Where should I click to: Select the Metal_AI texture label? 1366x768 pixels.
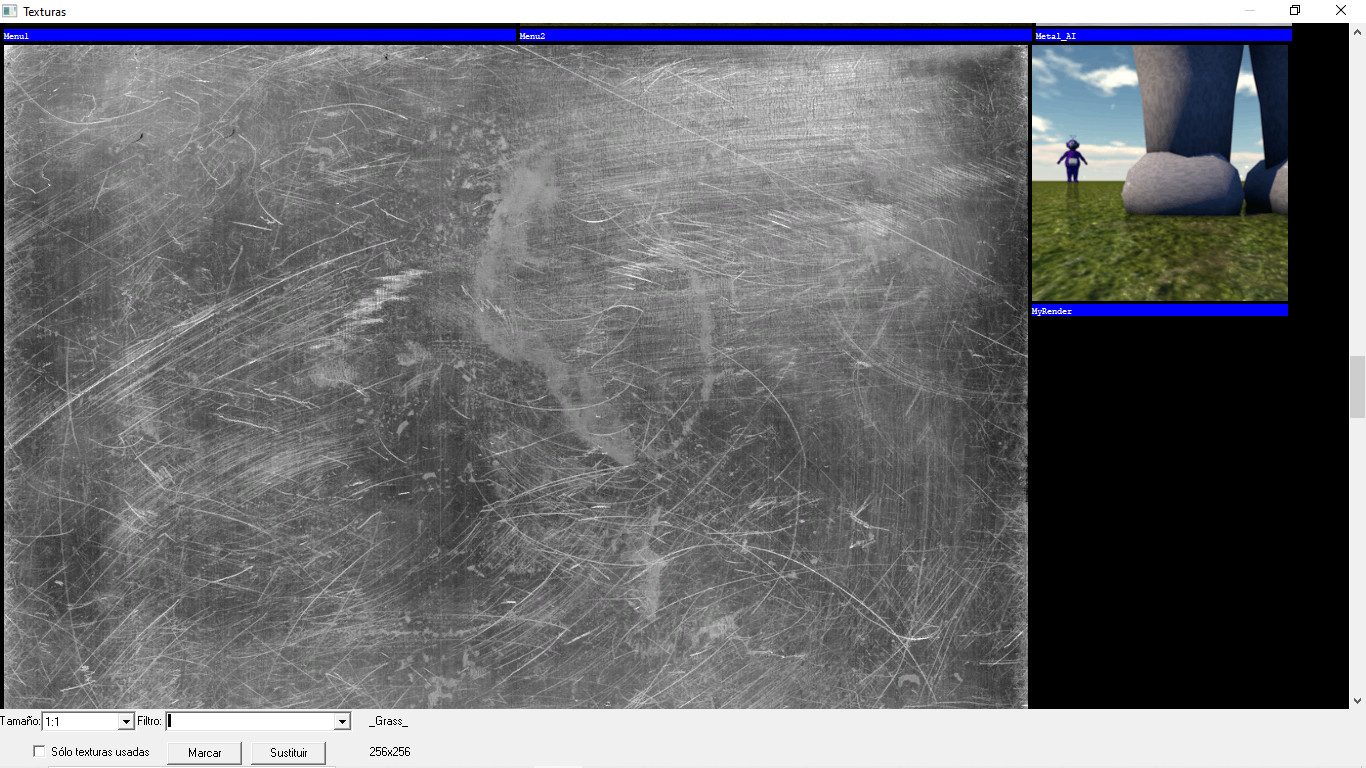coord(1162,36)
